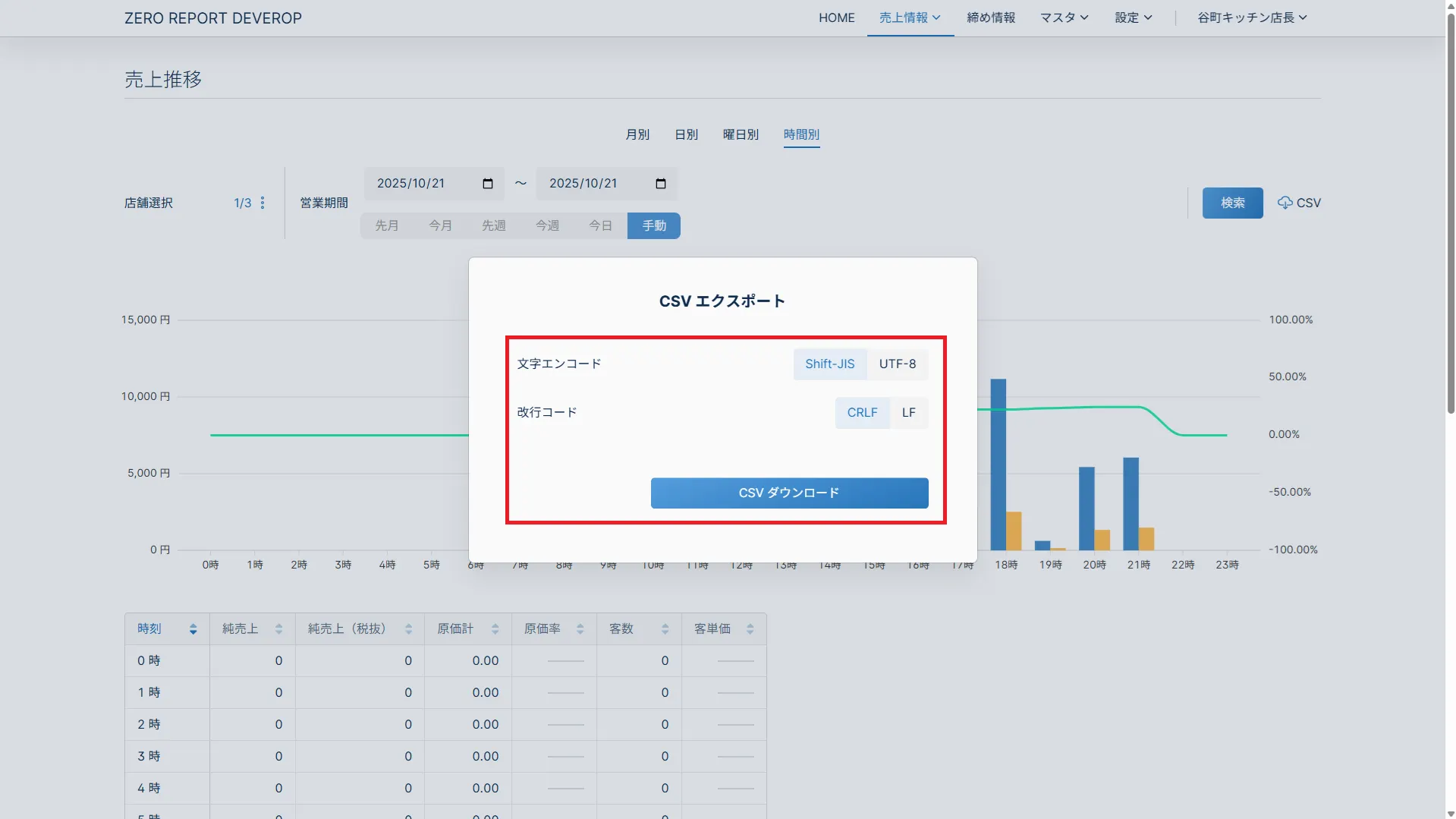Switch to the 月別 tab

[x=637, y=134]
